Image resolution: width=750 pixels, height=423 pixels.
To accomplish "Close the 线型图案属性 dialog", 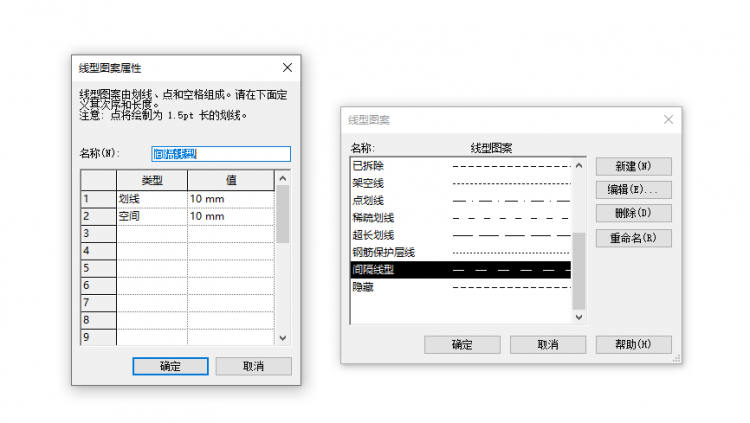I will [287, 68].
